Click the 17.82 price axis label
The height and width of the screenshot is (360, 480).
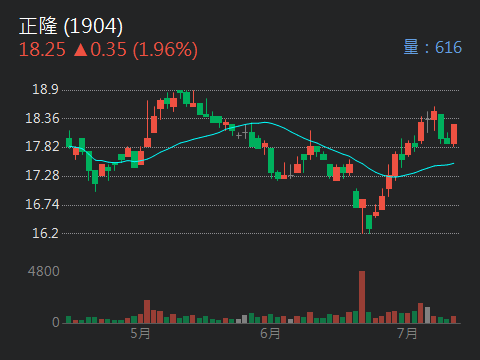[42, 147]
